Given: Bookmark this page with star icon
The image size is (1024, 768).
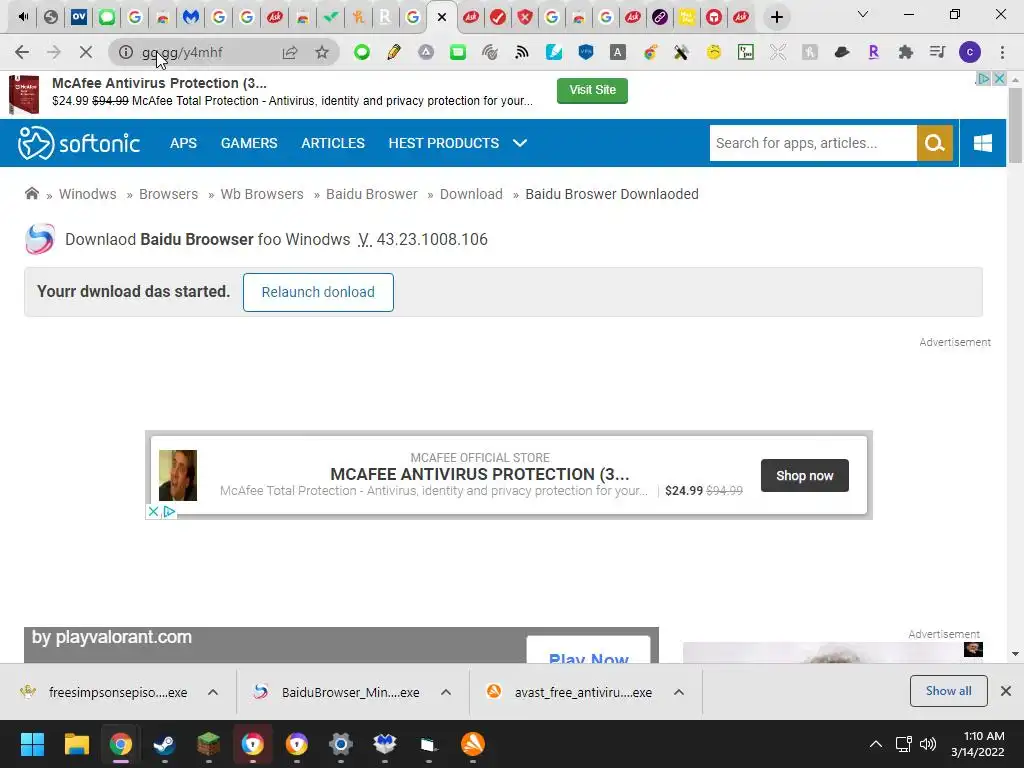Looking at the screenshot, I should [x=322, y=52].
